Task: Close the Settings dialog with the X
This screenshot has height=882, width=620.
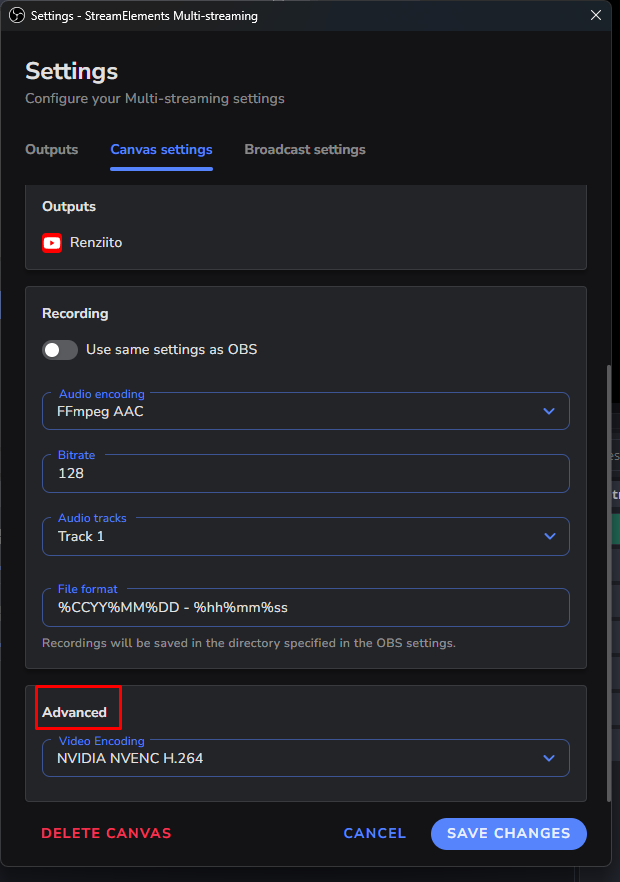Action: click(x=596, y=15)
